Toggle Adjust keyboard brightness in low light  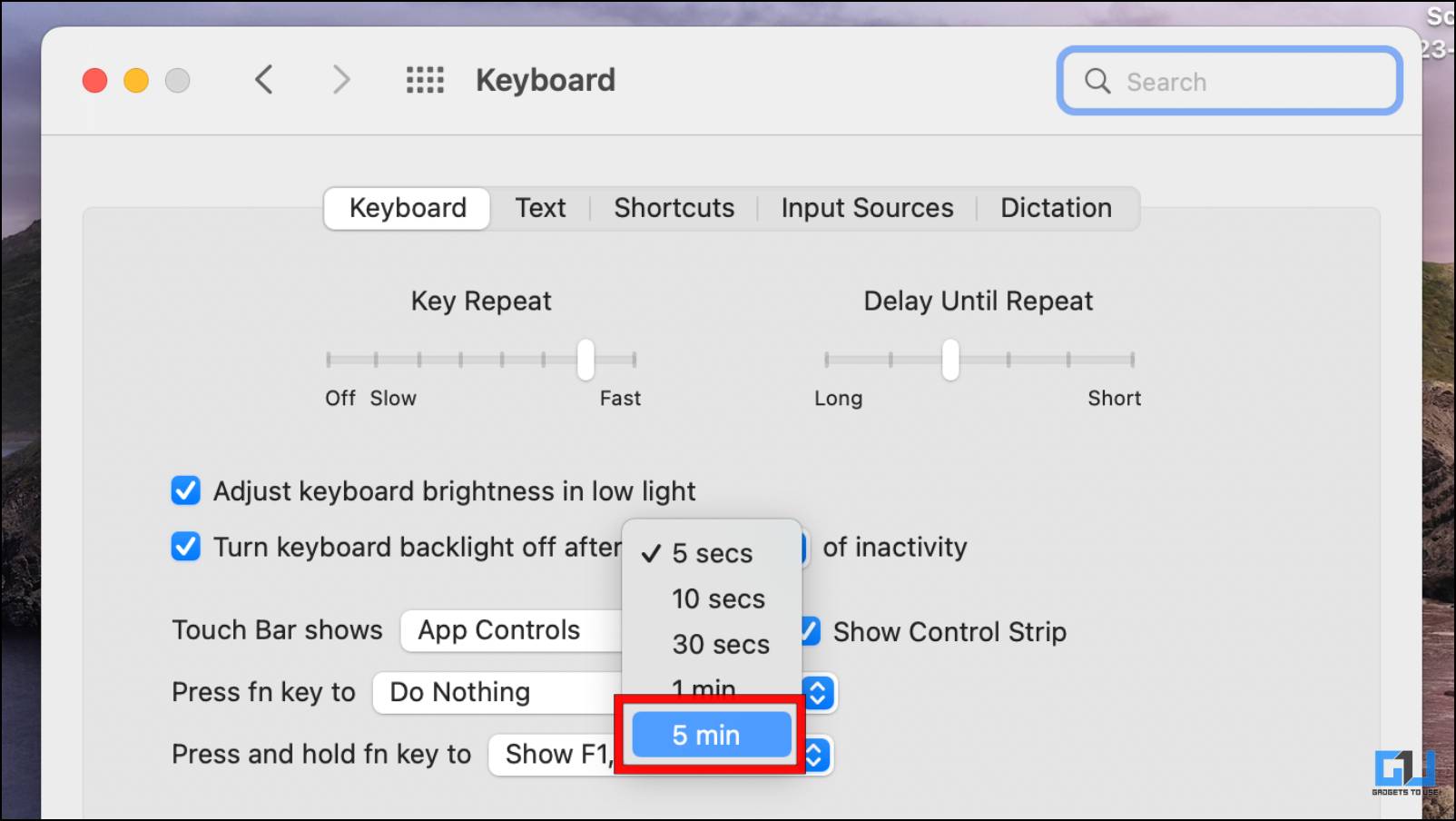click(185, 490)
